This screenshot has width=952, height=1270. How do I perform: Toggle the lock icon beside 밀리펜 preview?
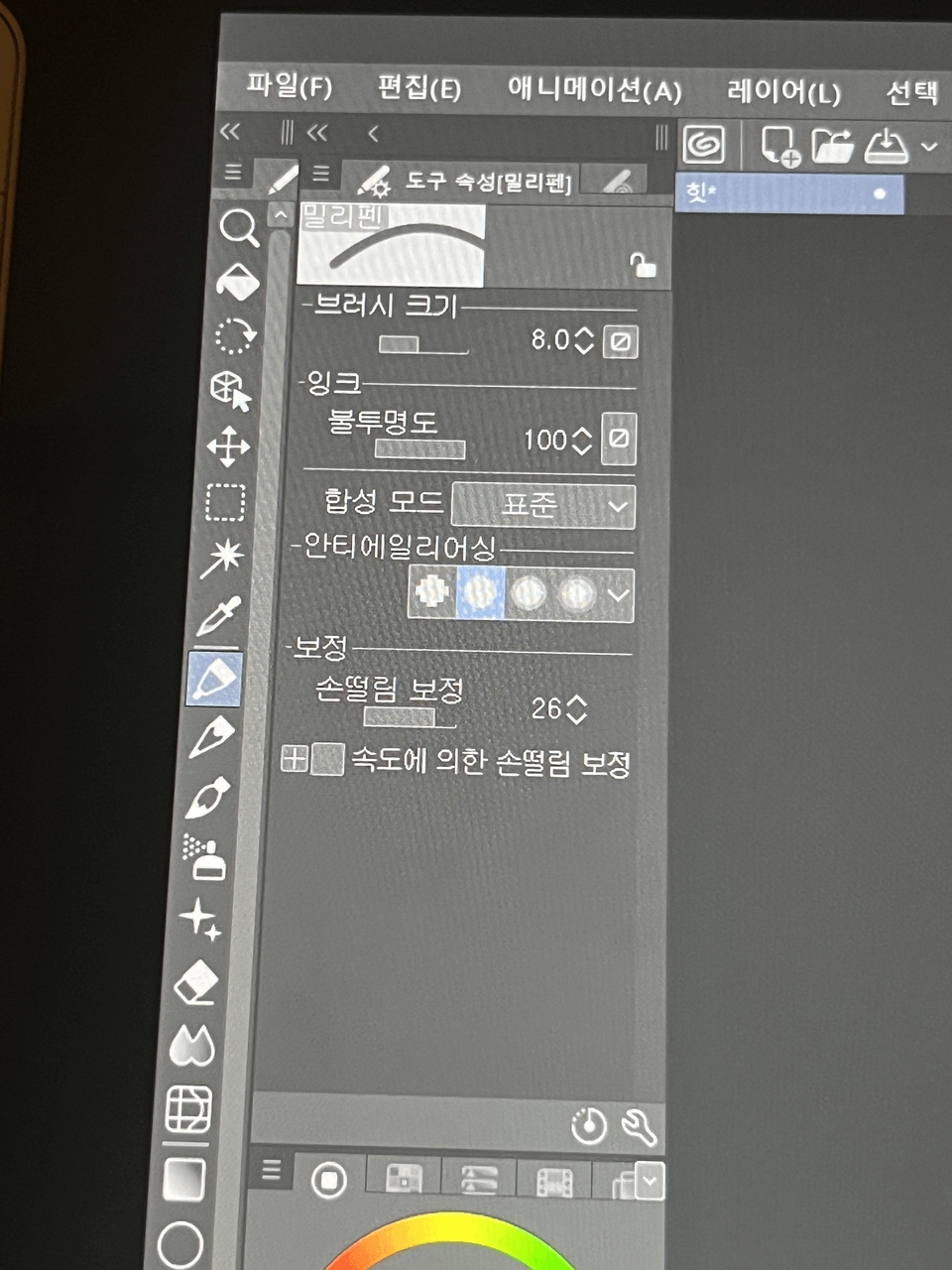pos(643,264)
